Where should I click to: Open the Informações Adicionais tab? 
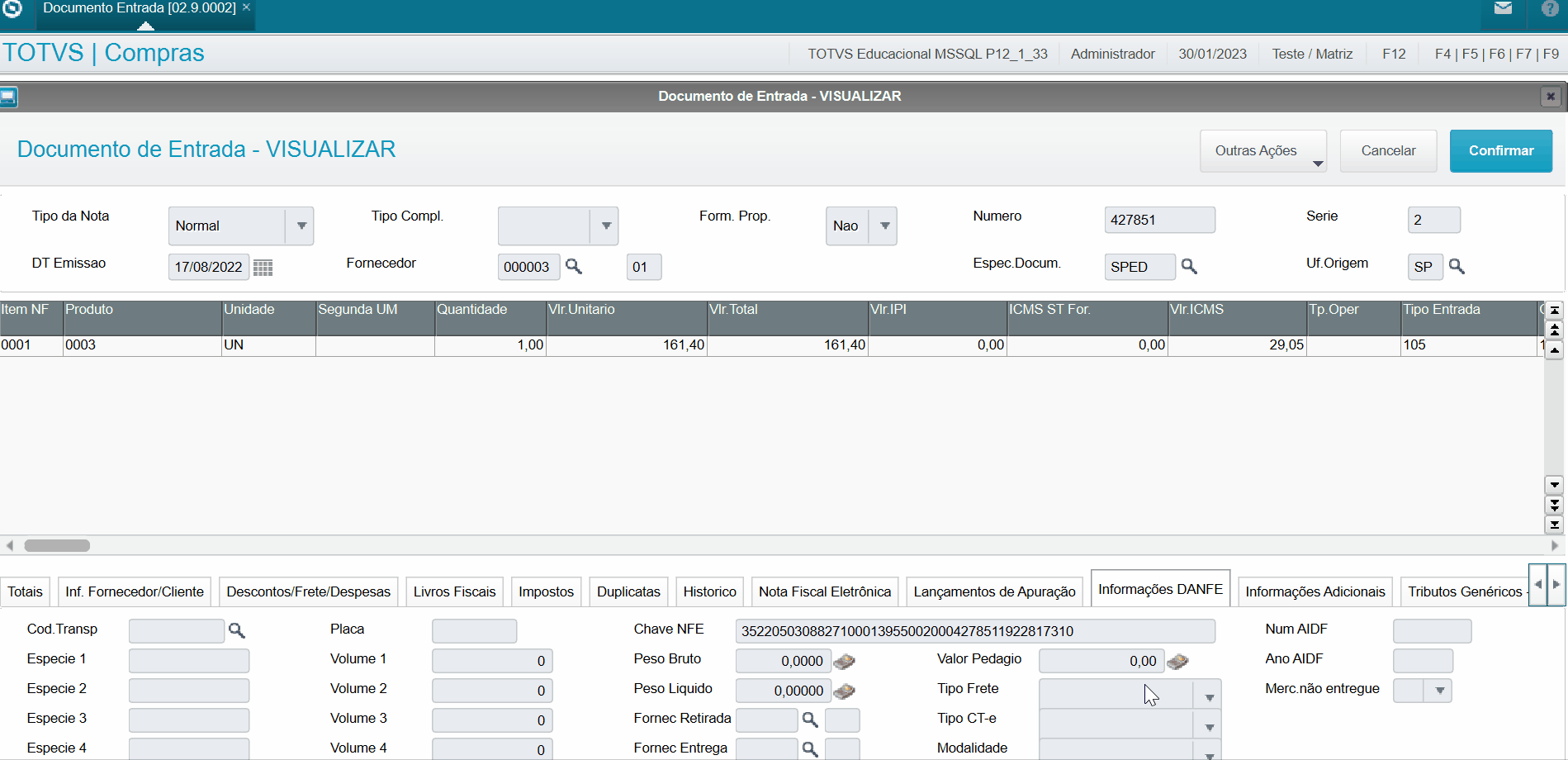(1315, 591)
